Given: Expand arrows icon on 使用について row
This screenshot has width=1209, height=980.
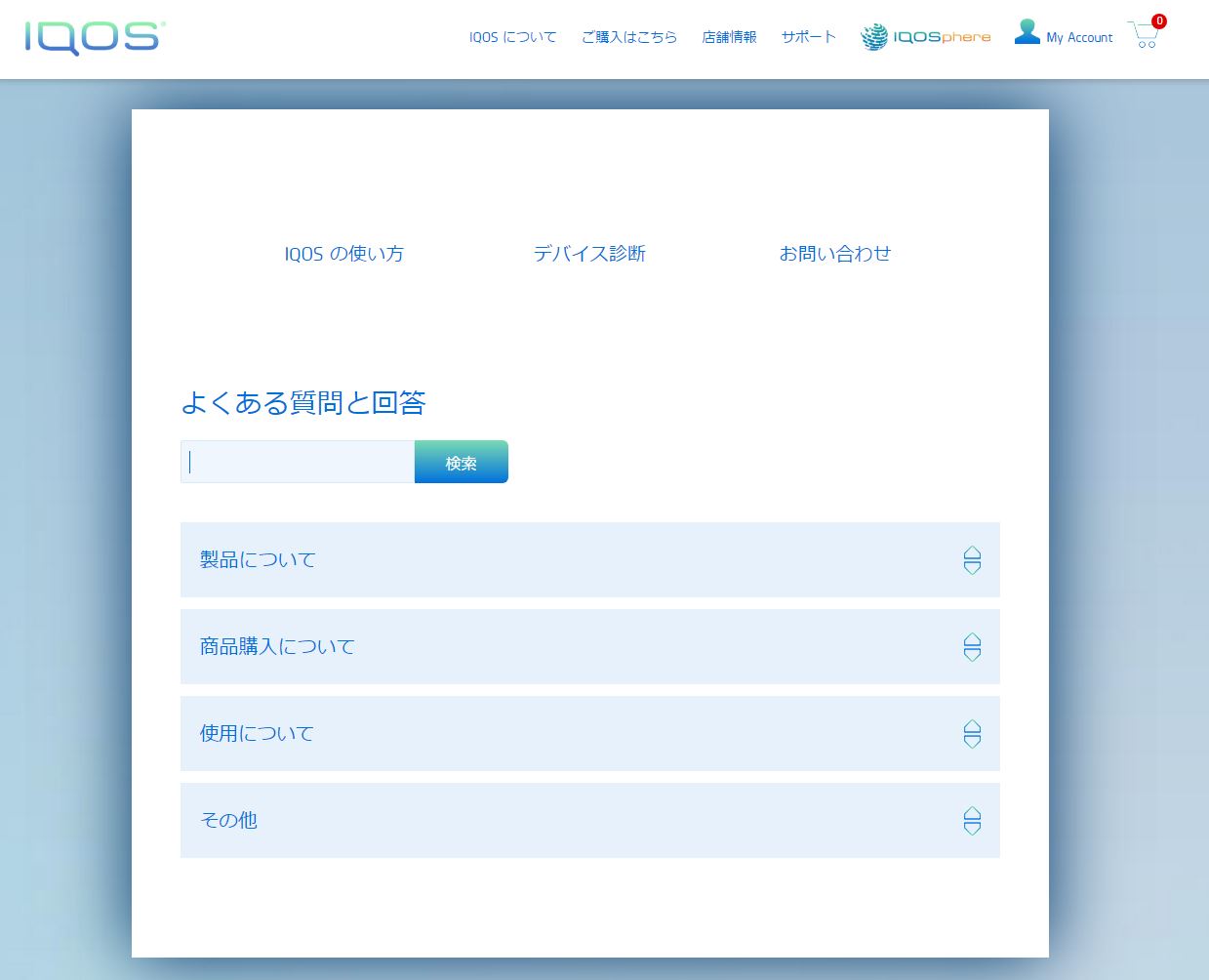Looking at the screenshot, I should 972,734.
